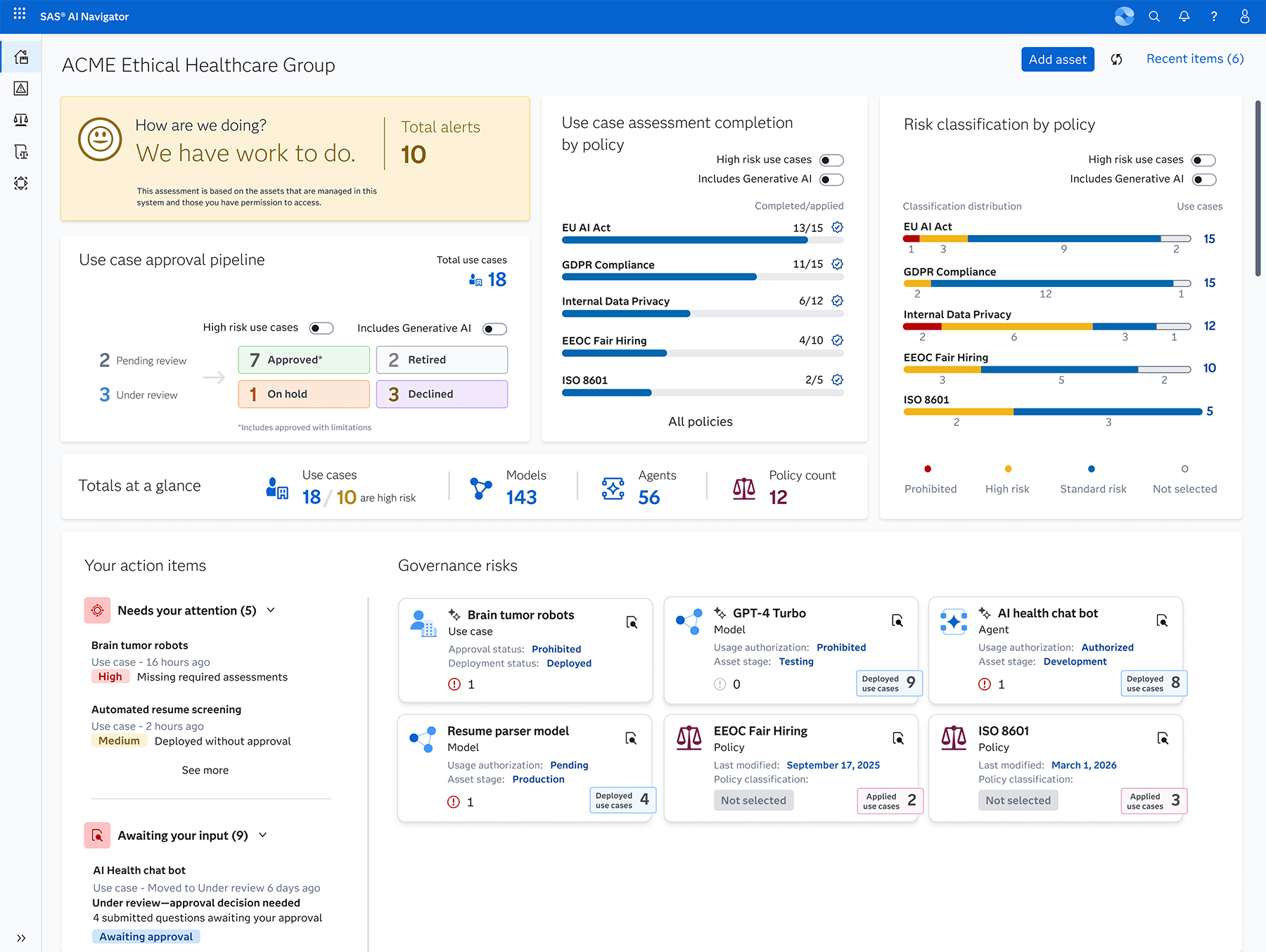Inspect the EEOC Fair Hiring policy card

tap(898, 738)
